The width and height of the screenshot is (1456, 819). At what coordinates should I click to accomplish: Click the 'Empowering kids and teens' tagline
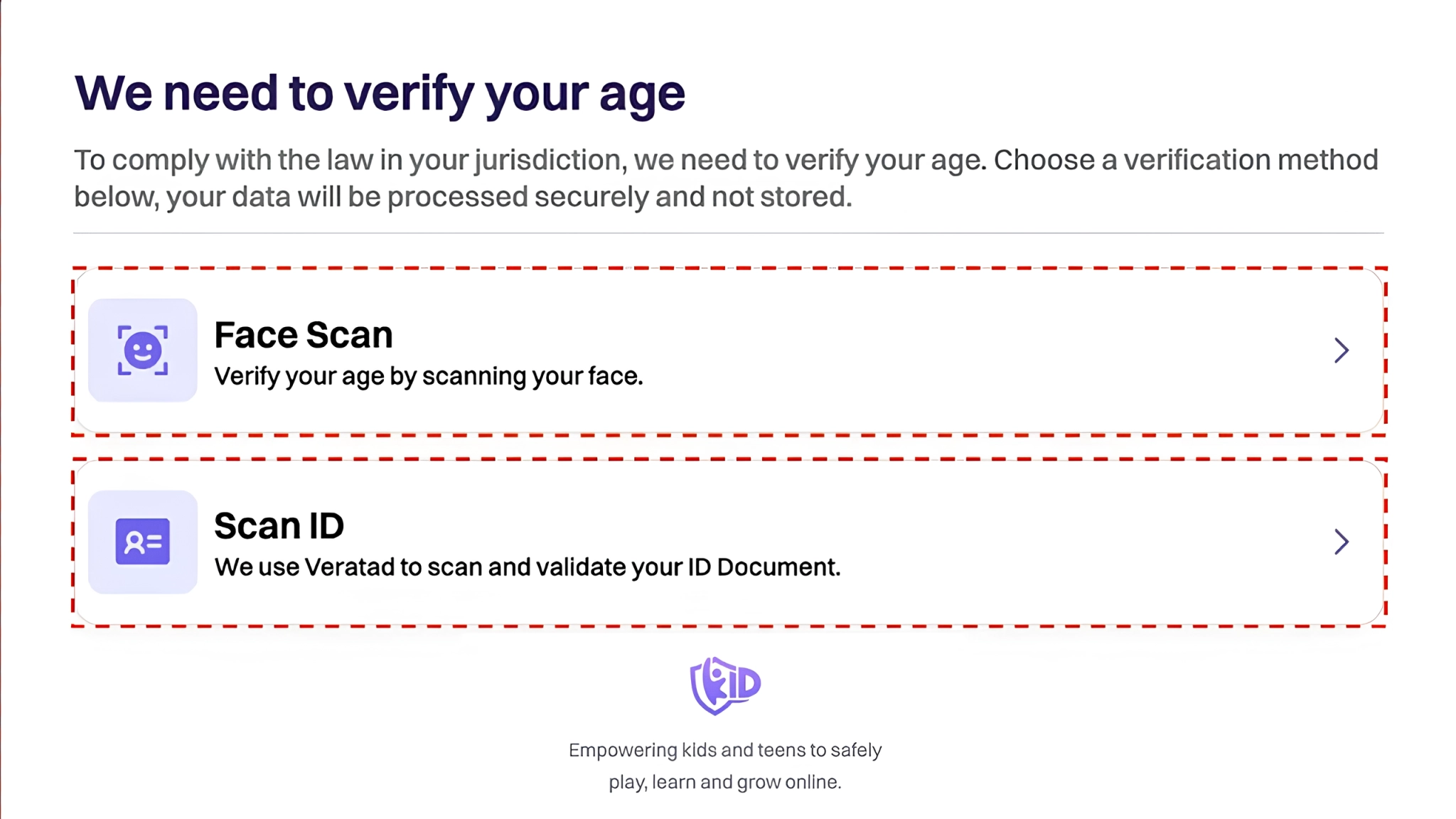[x=725, y=750]
